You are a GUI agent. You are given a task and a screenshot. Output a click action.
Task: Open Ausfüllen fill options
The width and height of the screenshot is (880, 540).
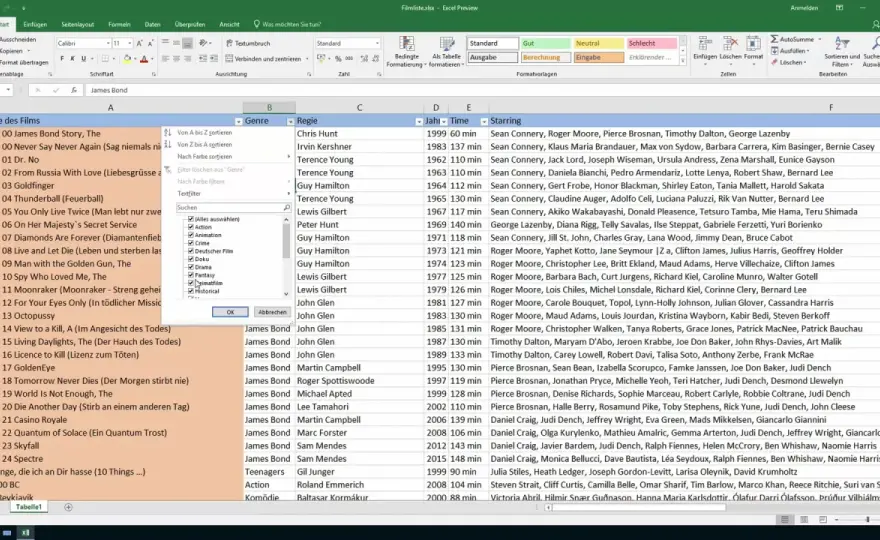(790, 51)
